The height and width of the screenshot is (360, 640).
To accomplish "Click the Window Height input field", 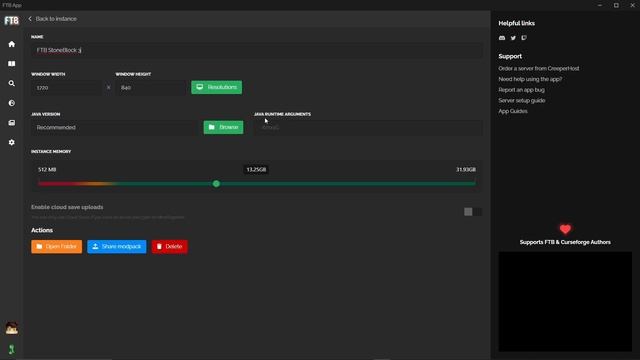I will (151, 88).
